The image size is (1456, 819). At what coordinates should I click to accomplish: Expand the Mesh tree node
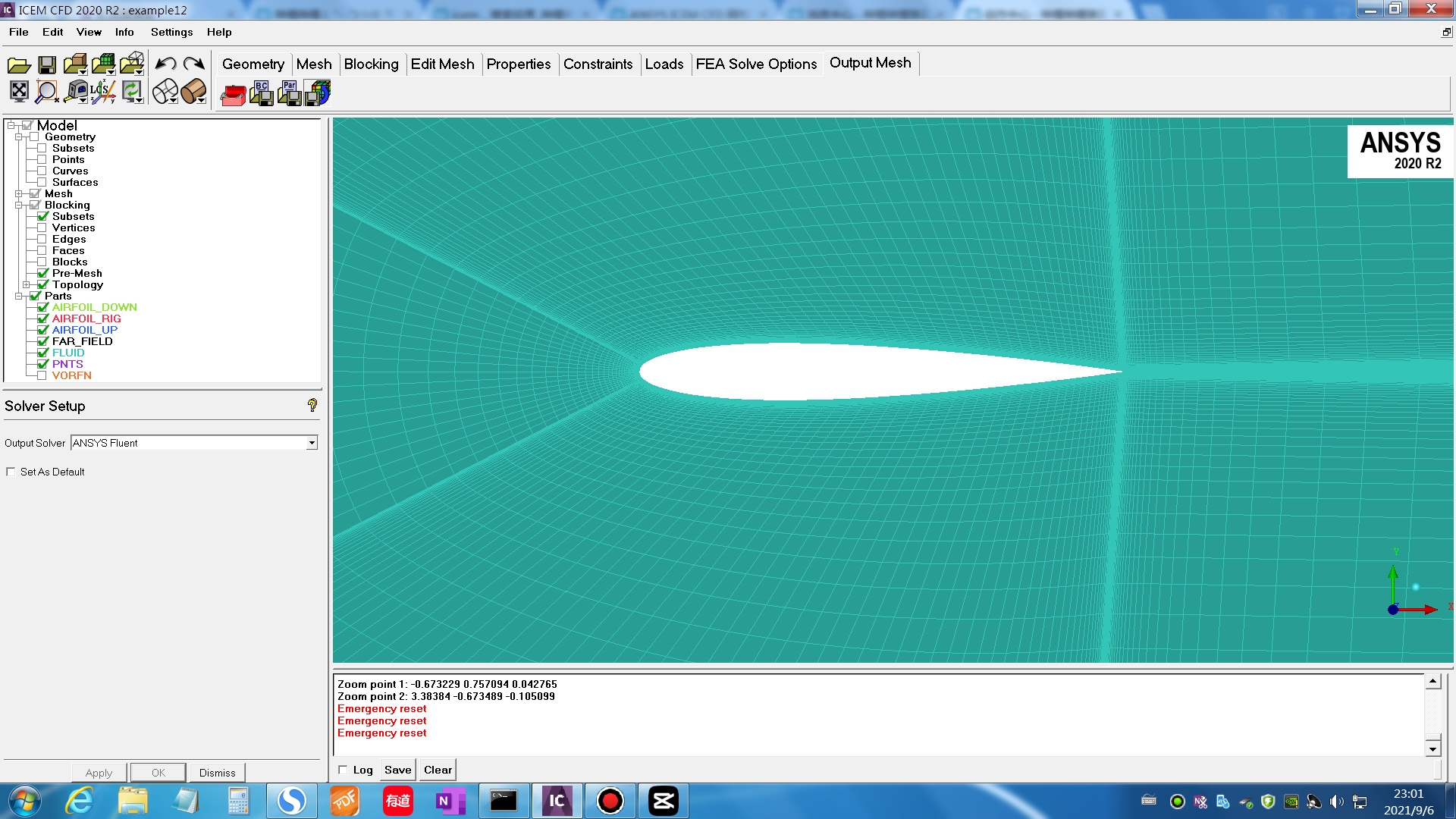click(x=19, y=194)
